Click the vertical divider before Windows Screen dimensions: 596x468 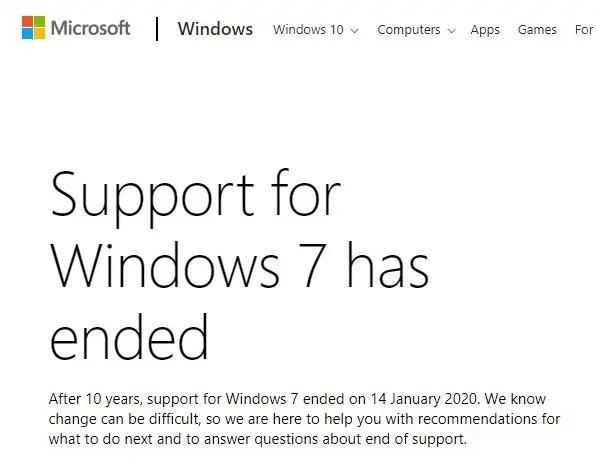(157, 29)
